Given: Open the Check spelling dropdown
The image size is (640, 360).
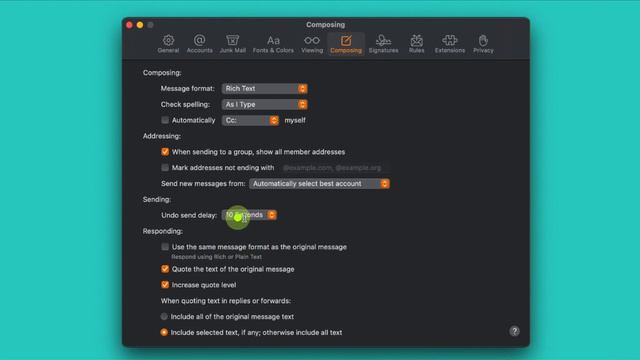Looking at the screenshot, I should click(264, 104).
